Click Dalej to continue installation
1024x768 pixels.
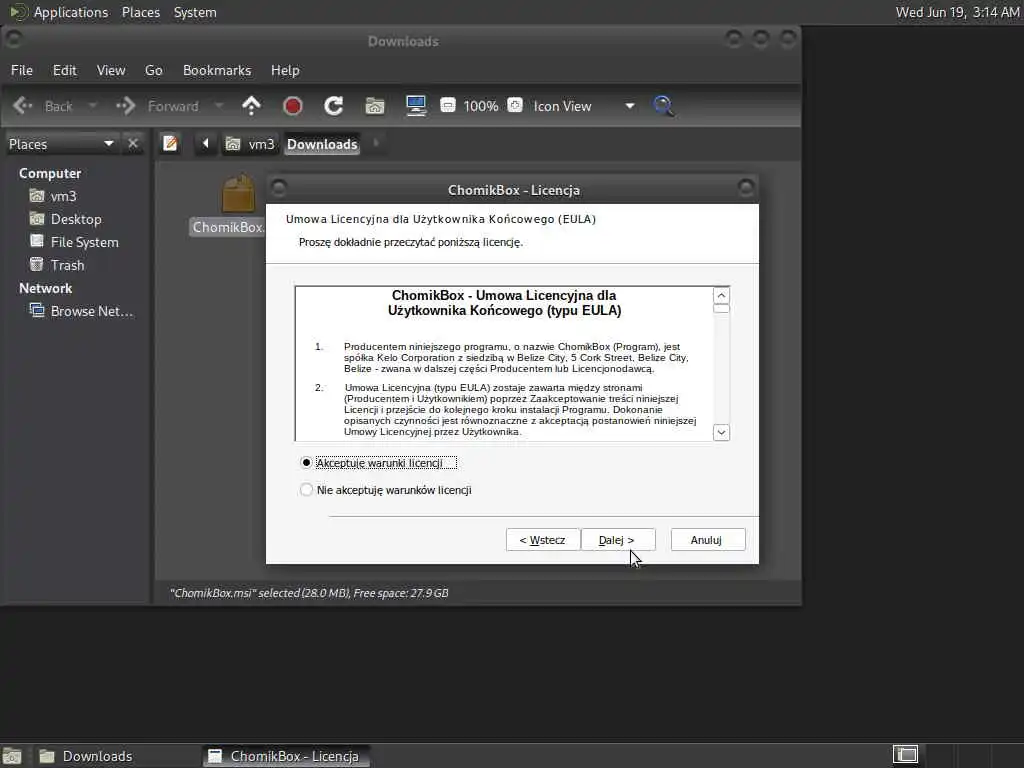click(x=617, y=539)
